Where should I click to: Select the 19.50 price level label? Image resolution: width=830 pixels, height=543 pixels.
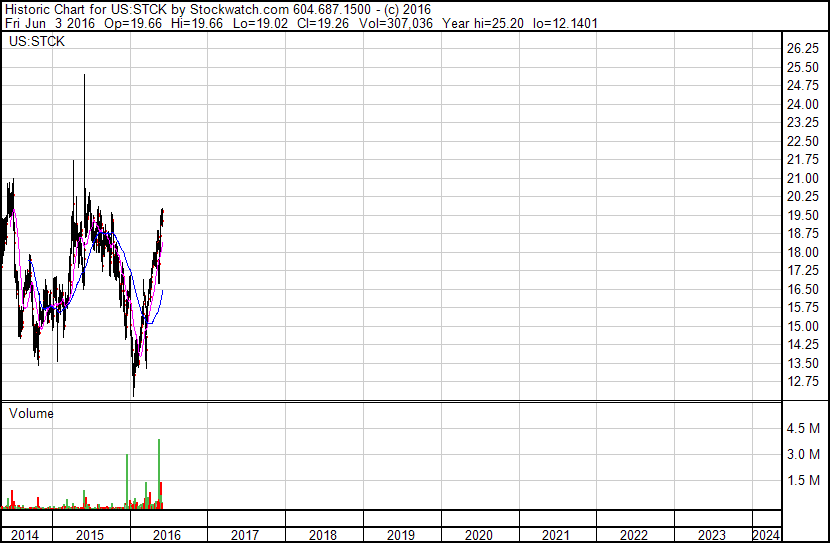click(803, 216)
